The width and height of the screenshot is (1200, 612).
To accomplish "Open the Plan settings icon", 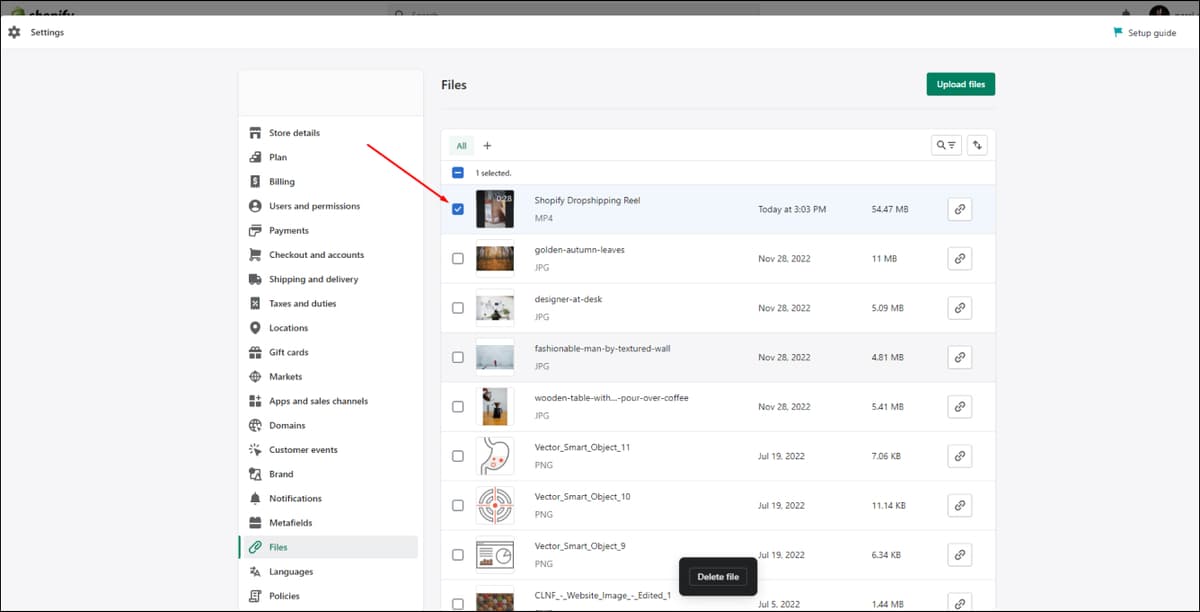I will 255,157.
